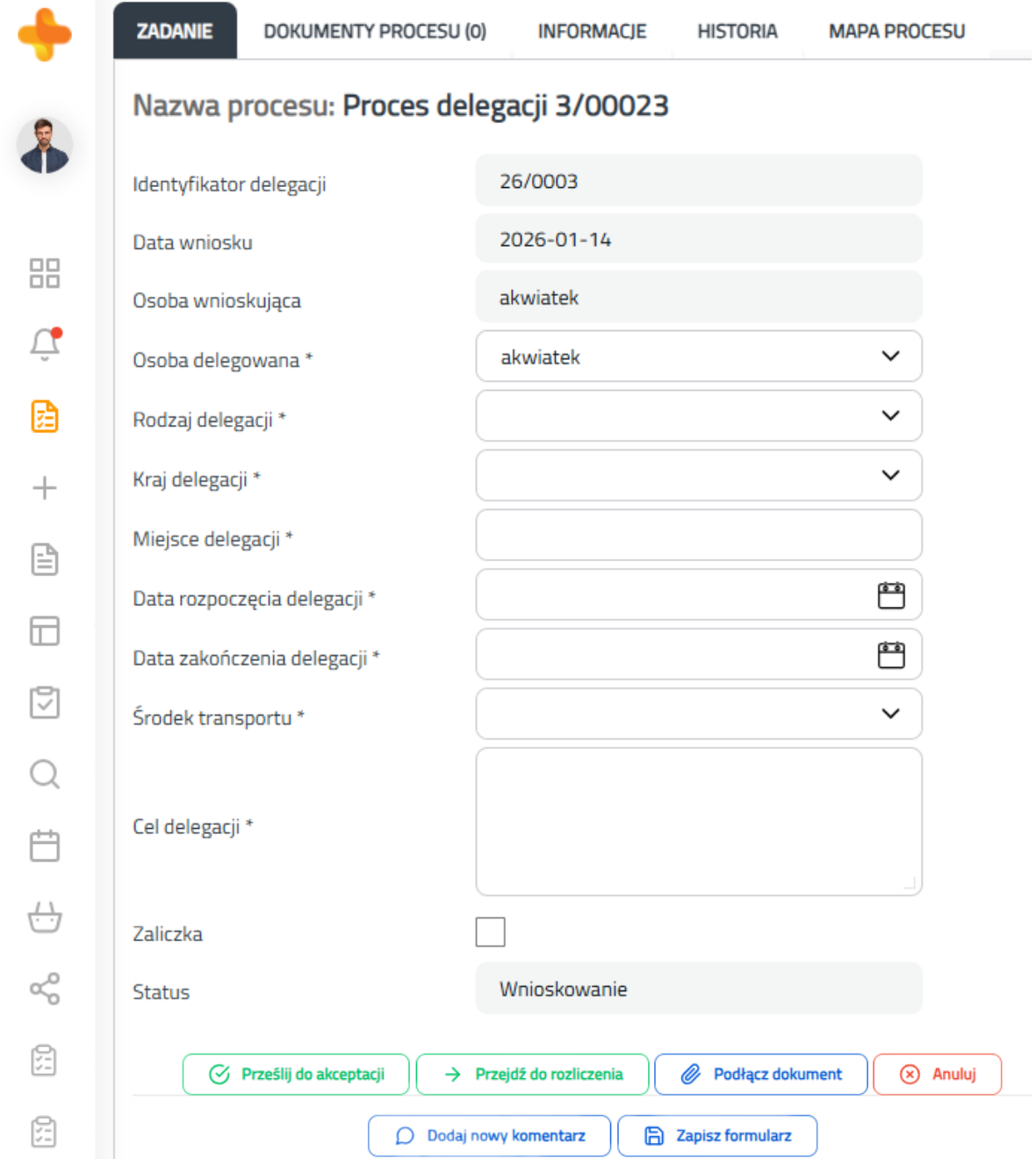Open notifications bell in sidebar

(45, 344)
